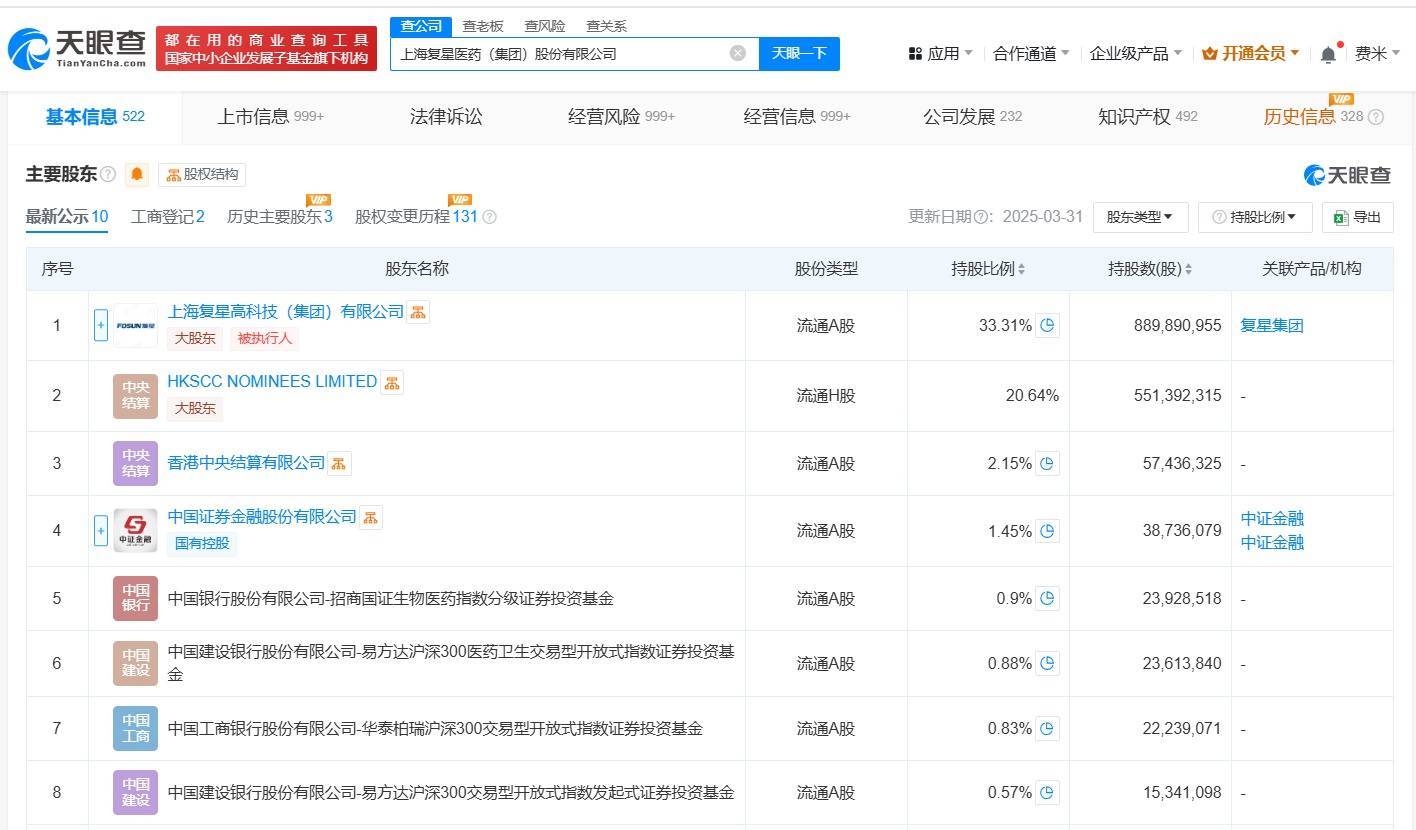Screen dimensions: 1416x830
Task: View pie chart icon beside 0.88%
Action: (x=1047, y=663)
